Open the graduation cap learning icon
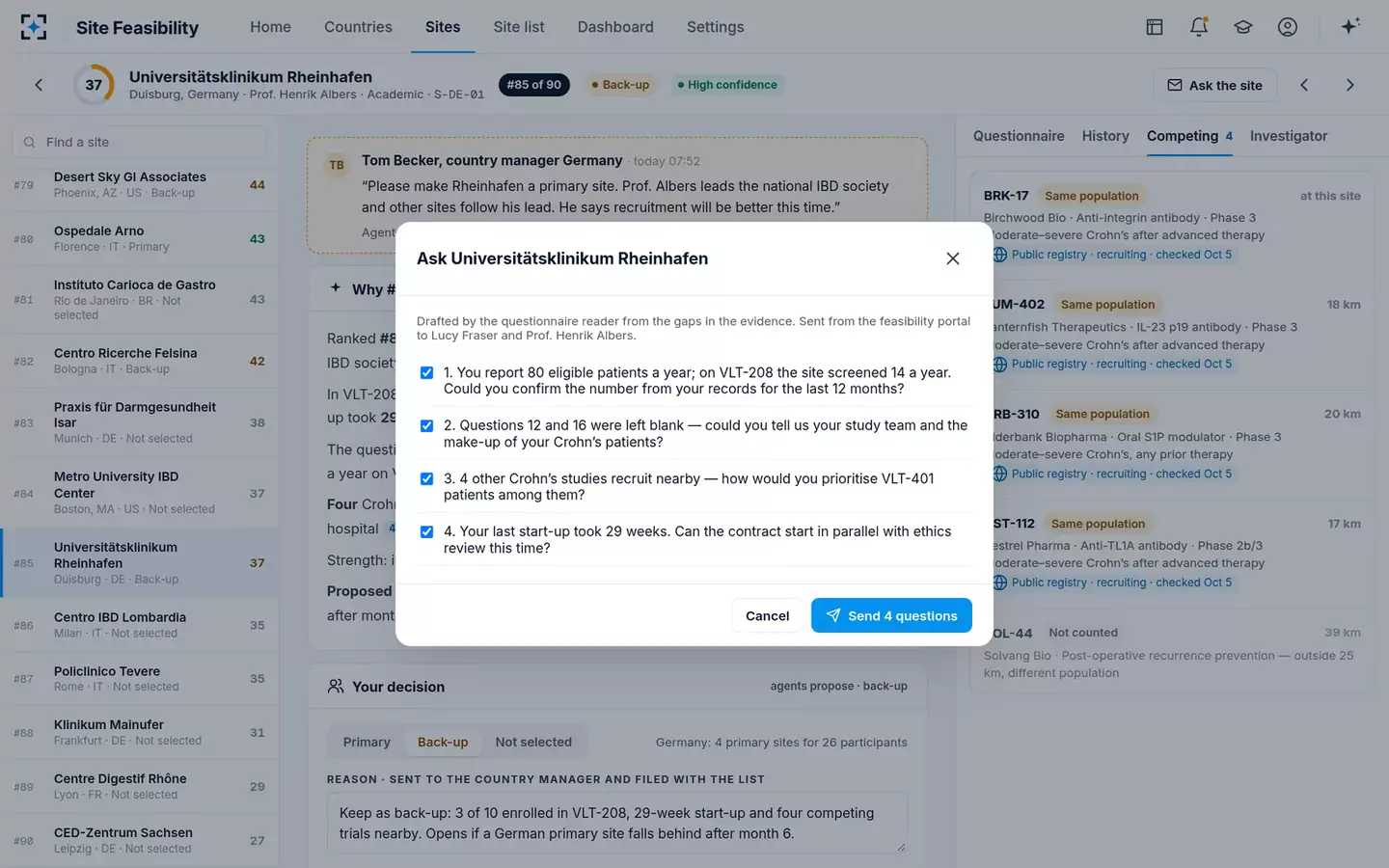The width and height of the screenshot is (1389, 868). pos(1243,27)
